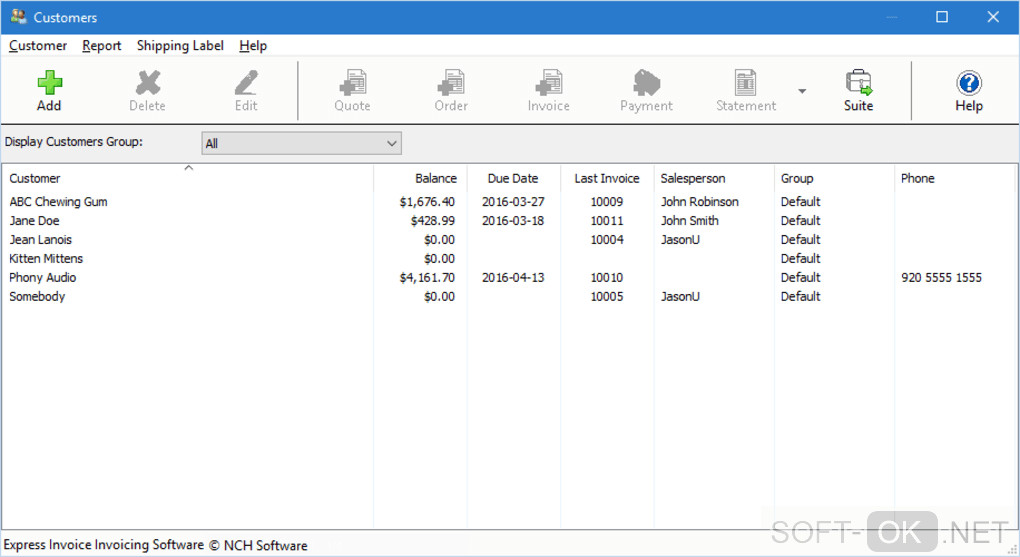The image size is (1020, 557).
Task: Open the Display Customers Group combo box
Action: coord(301,143)
